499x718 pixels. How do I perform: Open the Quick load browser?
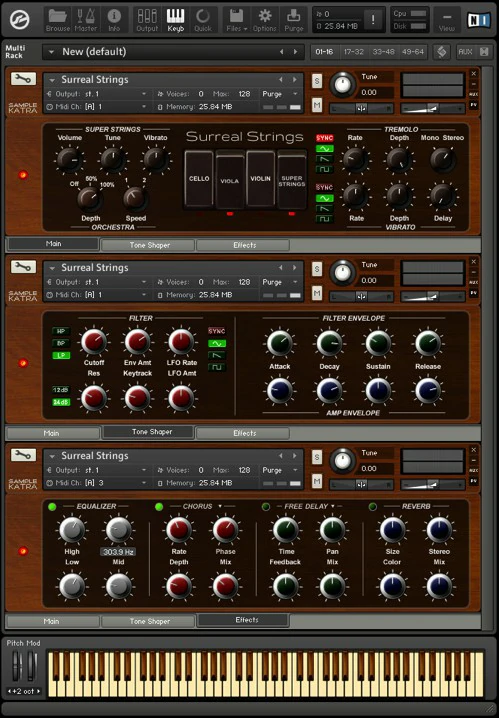pyautogui.click(x=203, y=20)
